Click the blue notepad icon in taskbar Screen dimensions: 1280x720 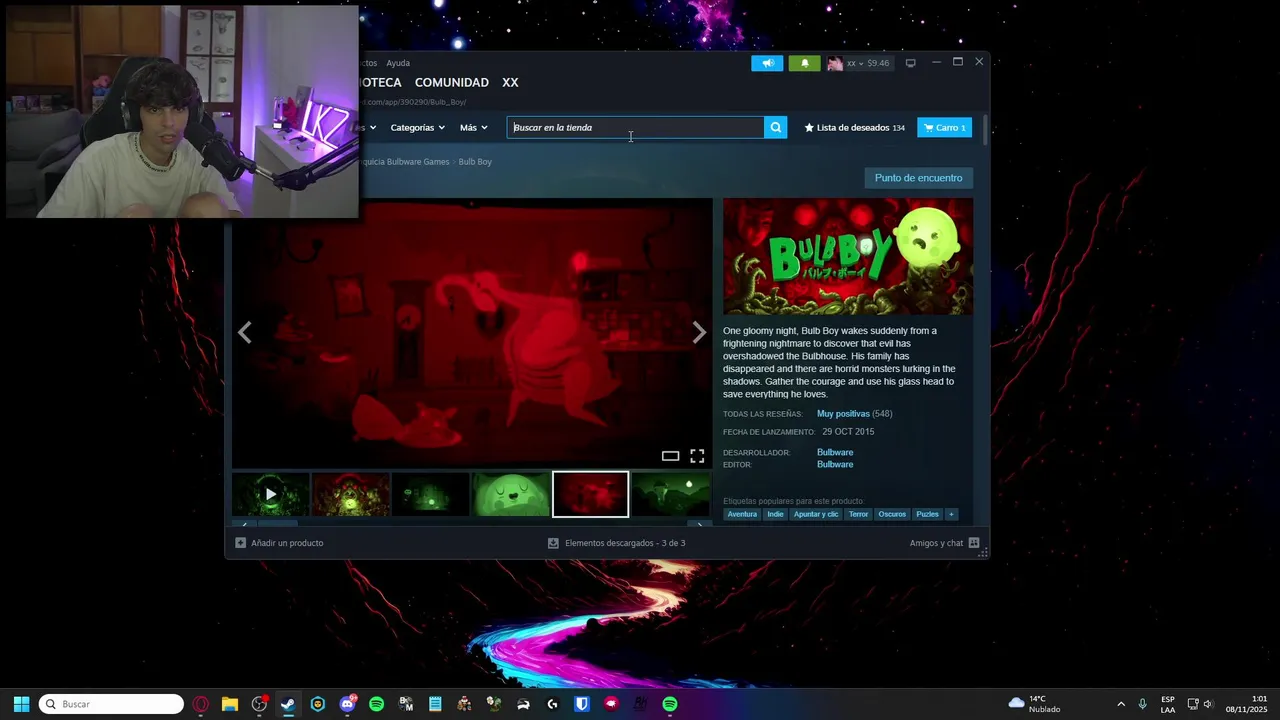pos(435,704)
